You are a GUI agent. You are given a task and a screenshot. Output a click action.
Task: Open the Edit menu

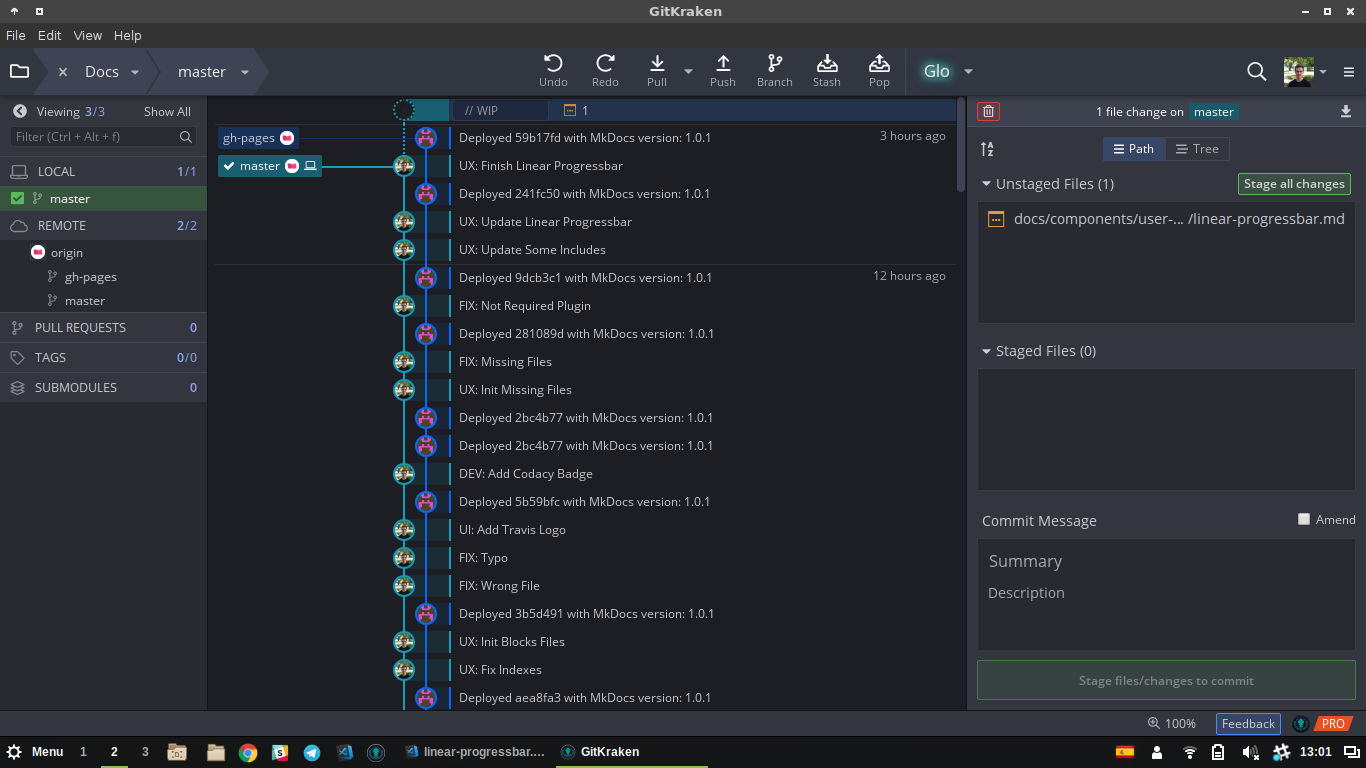coord(49,35)
